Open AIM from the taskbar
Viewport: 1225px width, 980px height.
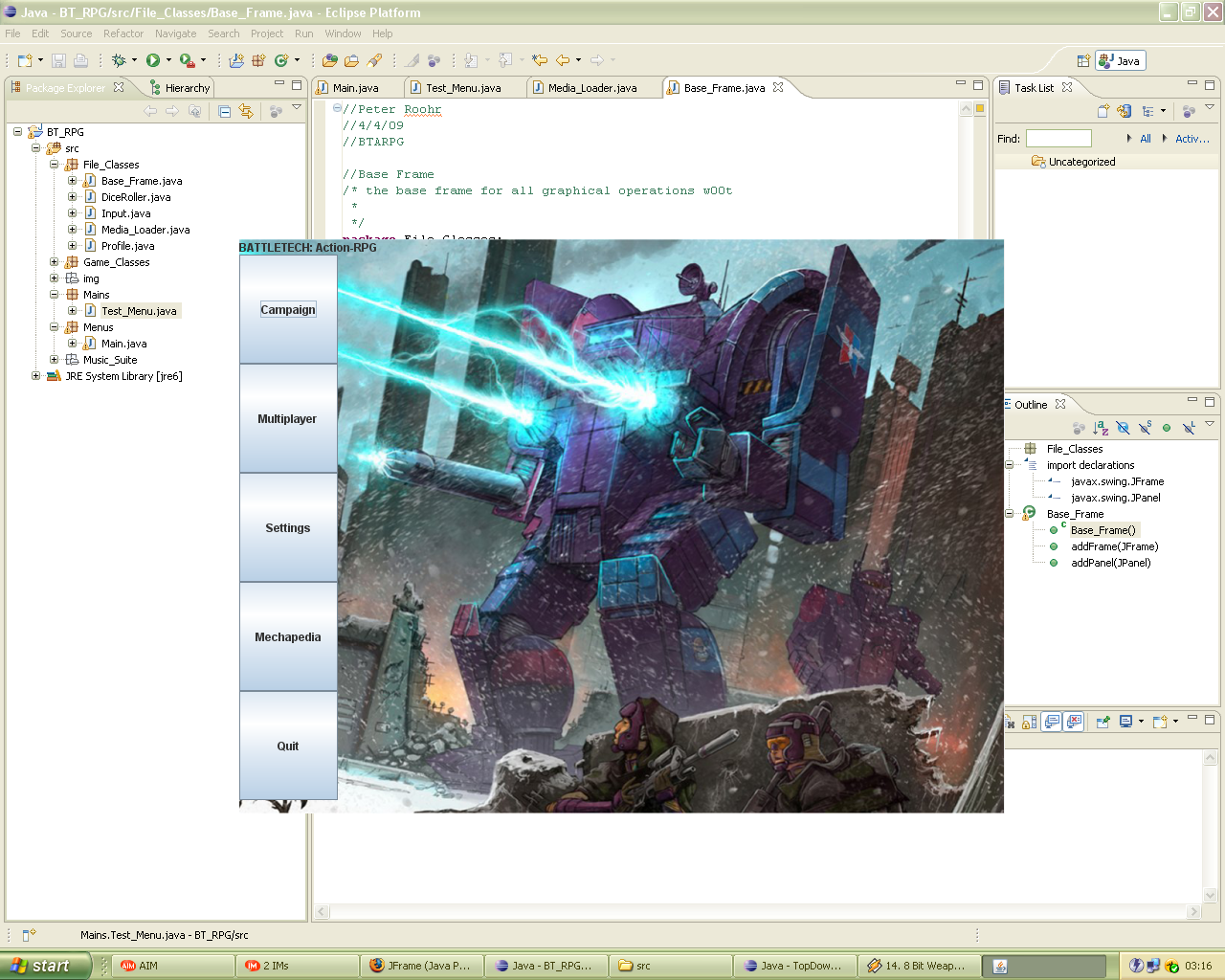pyautogui.click(x=174, y=966)
